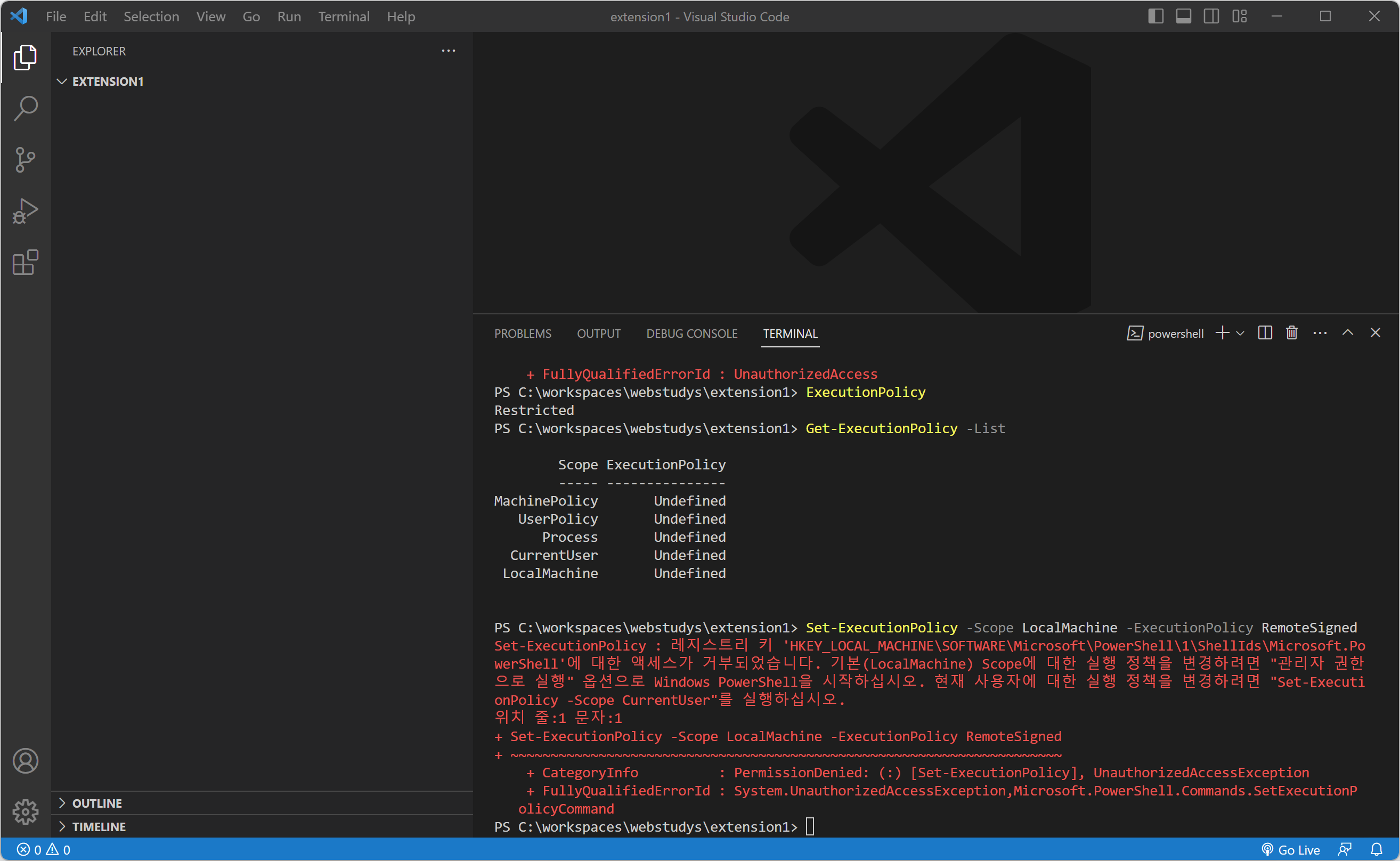Viewport: 1400px width, 861px height.
Task: Toggle primary side bar visibility
Action: (x=1155, y=17)
